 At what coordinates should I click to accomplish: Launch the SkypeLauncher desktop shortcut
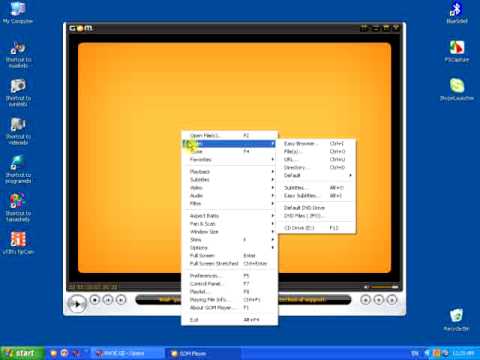(457, 89)
